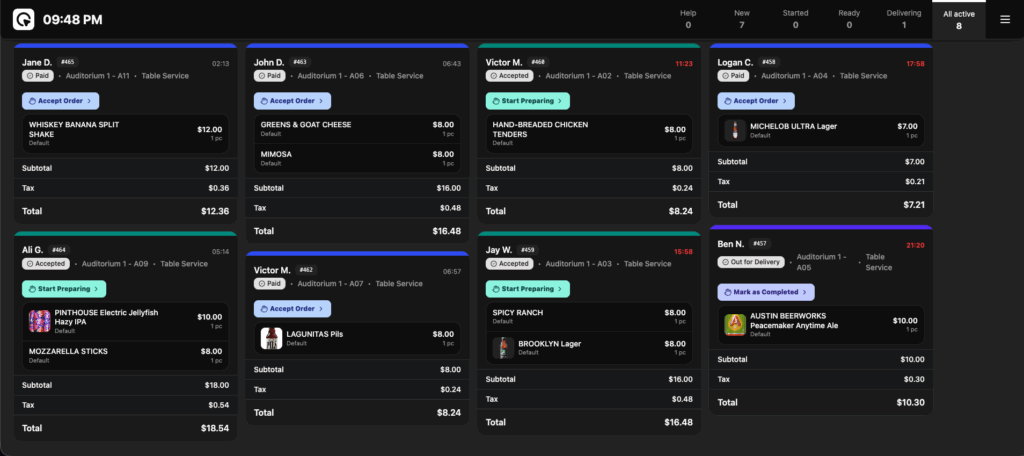Click the Austin Beerworks Peacemaker product image
1024x456 pixels.
(735, 325)
